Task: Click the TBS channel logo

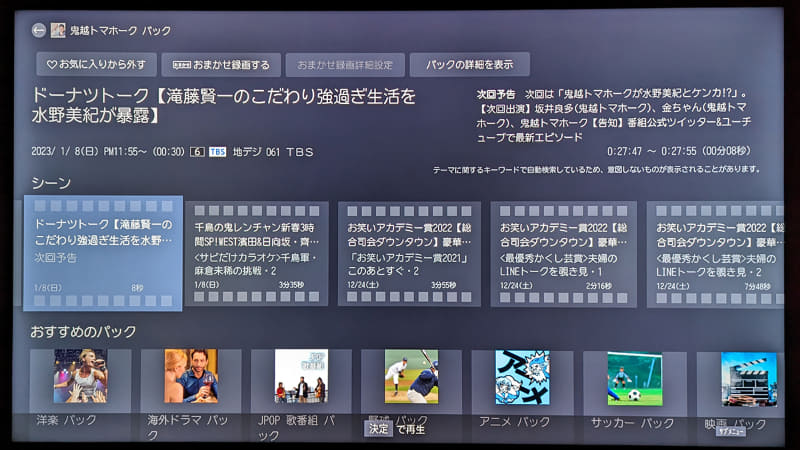Action: (x=217, y=152)
